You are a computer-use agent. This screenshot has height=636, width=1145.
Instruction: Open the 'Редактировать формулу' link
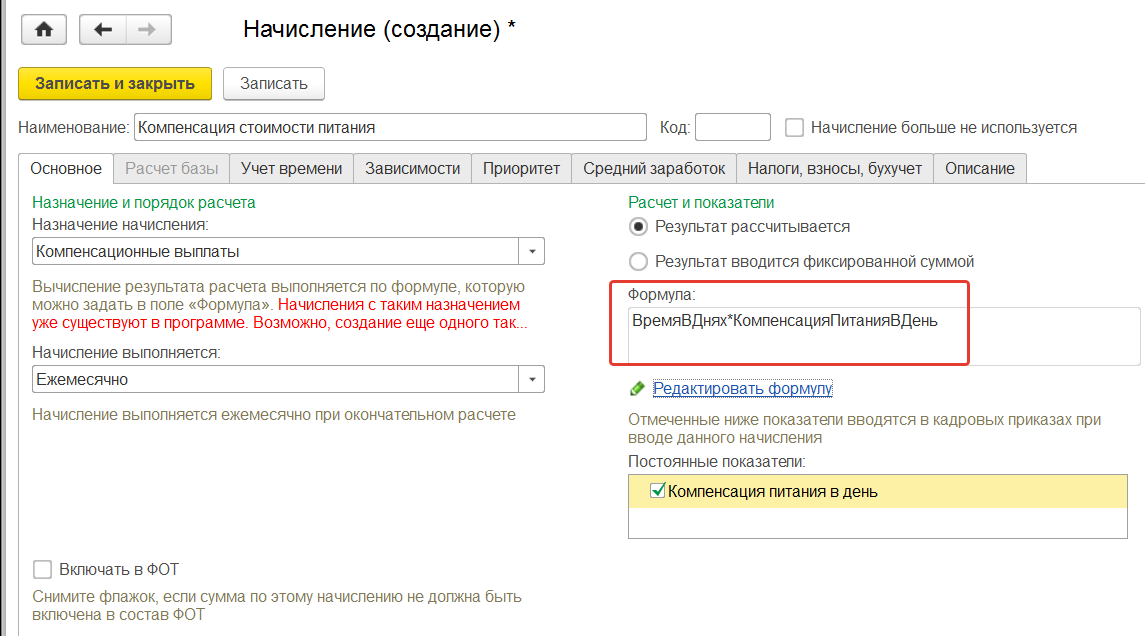coord(742,388)
